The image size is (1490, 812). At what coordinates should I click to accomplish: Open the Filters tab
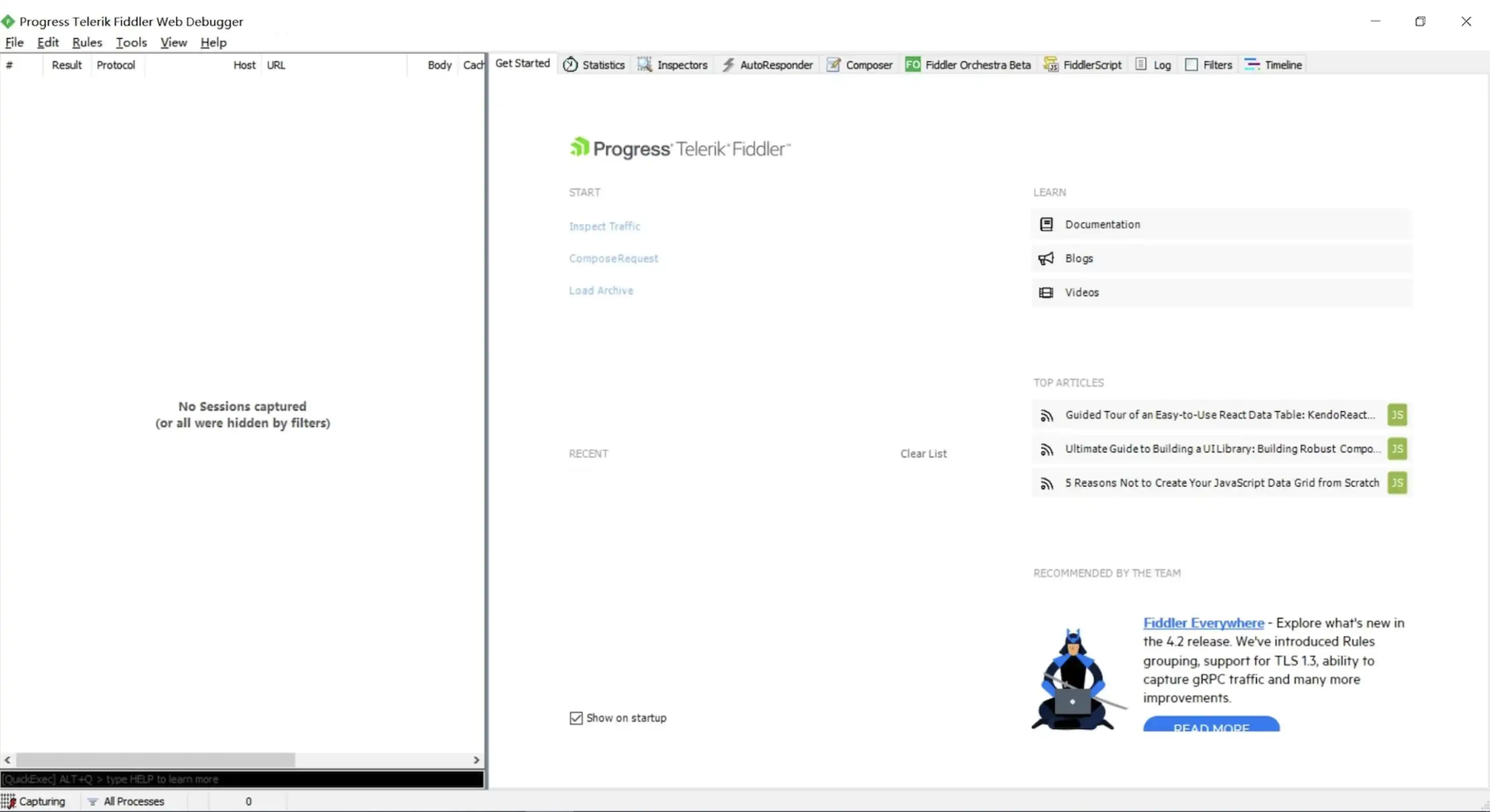coord(1208,65)
